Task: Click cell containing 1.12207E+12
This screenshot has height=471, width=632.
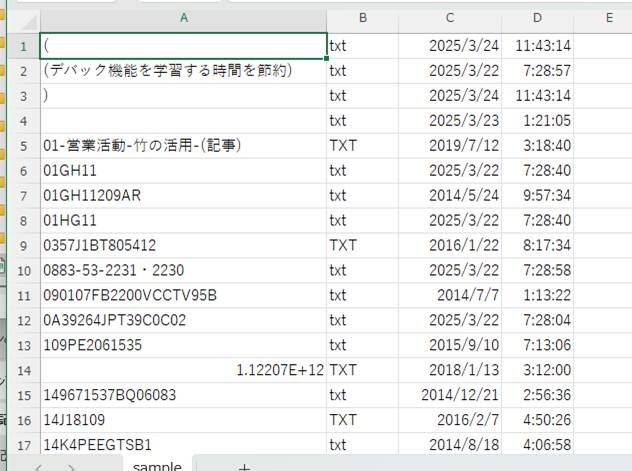Action: click(183, 370)
